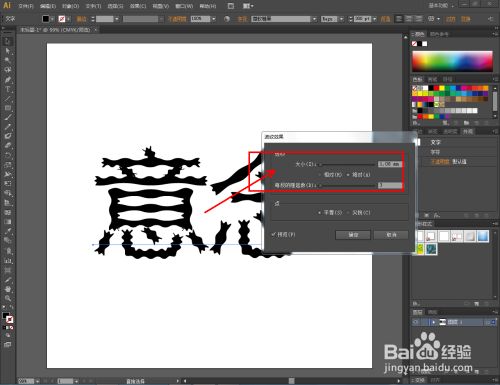Select the Zoom magnifier tool
This screenshot has height=385, width=500.
pyautogui.click(x=8, y=298)
